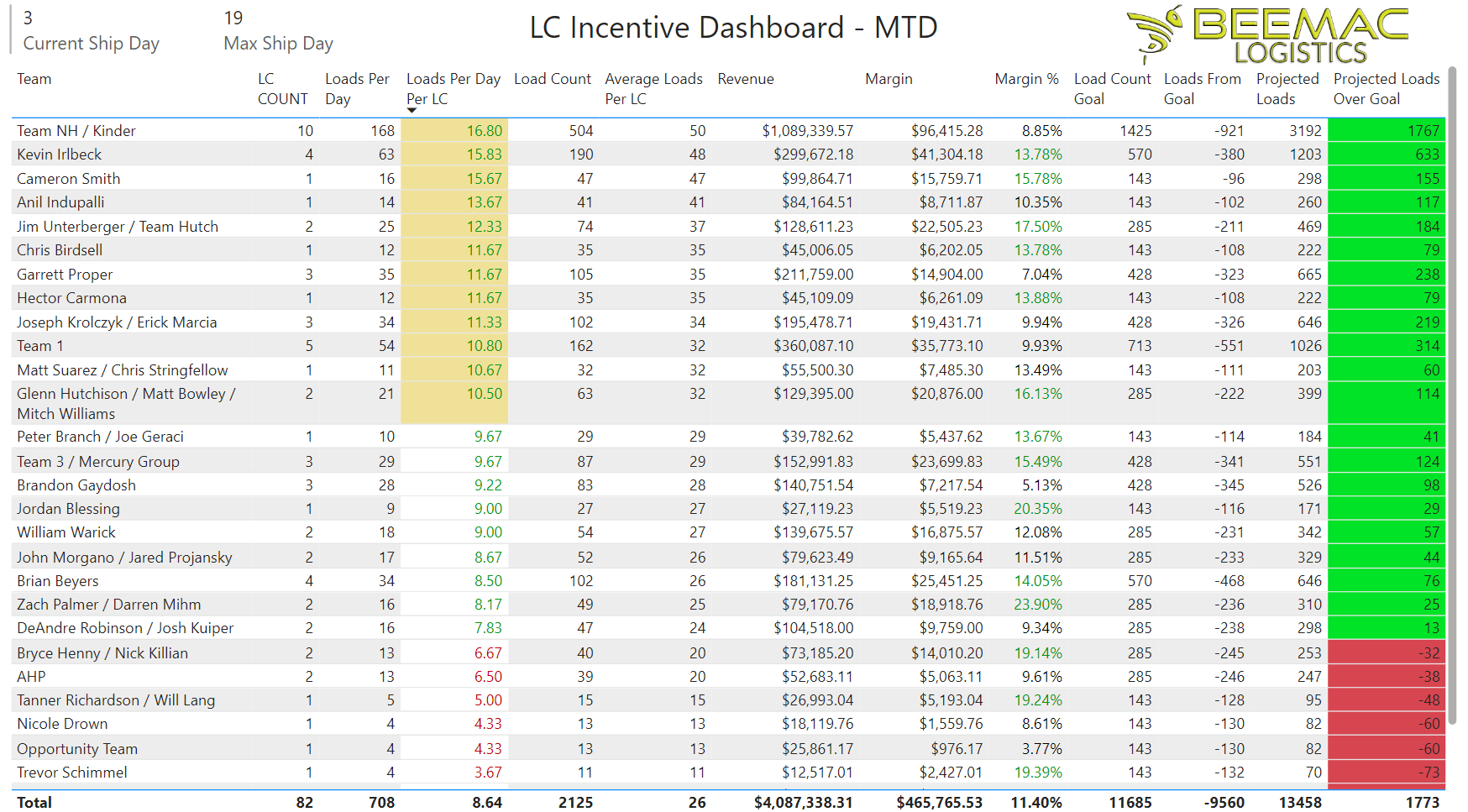Image resolution: width=1468 pixels, height=812 pixels.
Task: Click the Loads Per Day Per LC header
Action: tap(454, 89)
